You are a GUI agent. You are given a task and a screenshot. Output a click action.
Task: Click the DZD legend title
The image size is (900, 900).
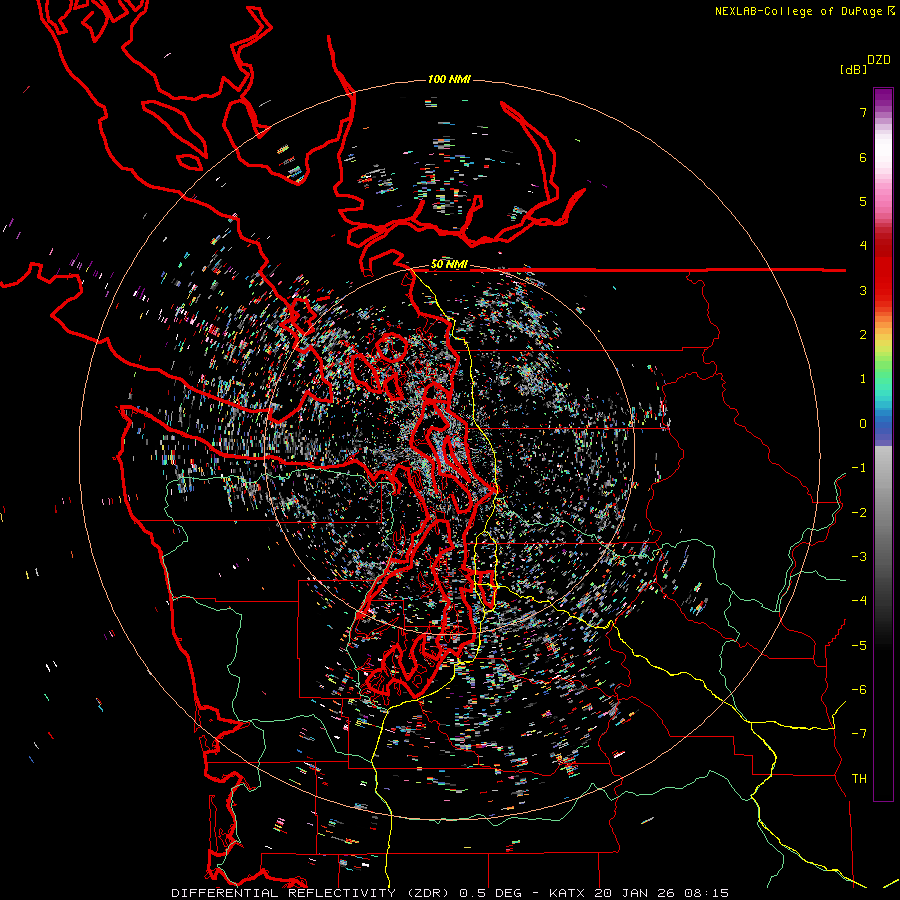879,60
